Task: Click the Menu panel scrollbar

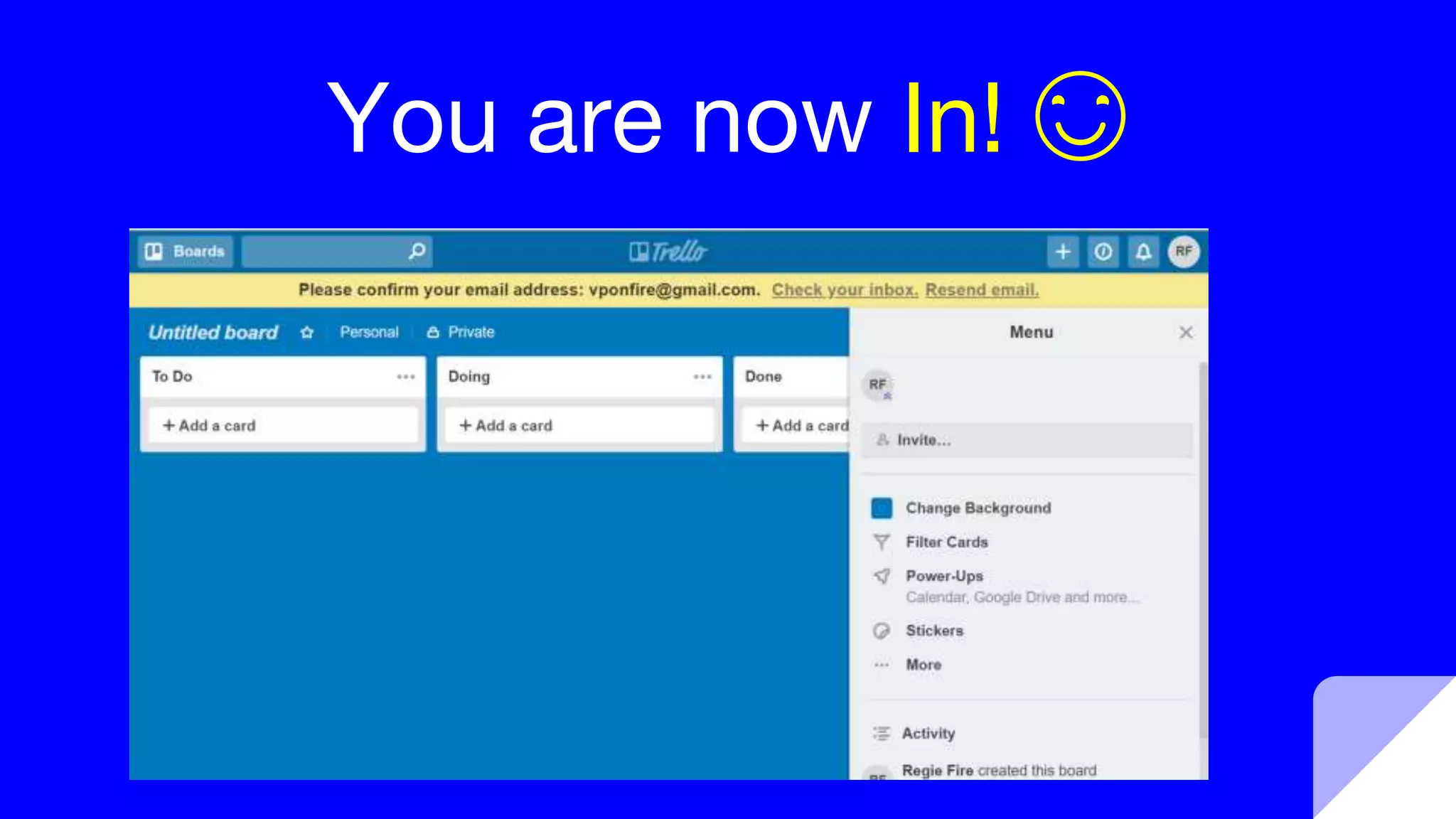Action: 1202,551
